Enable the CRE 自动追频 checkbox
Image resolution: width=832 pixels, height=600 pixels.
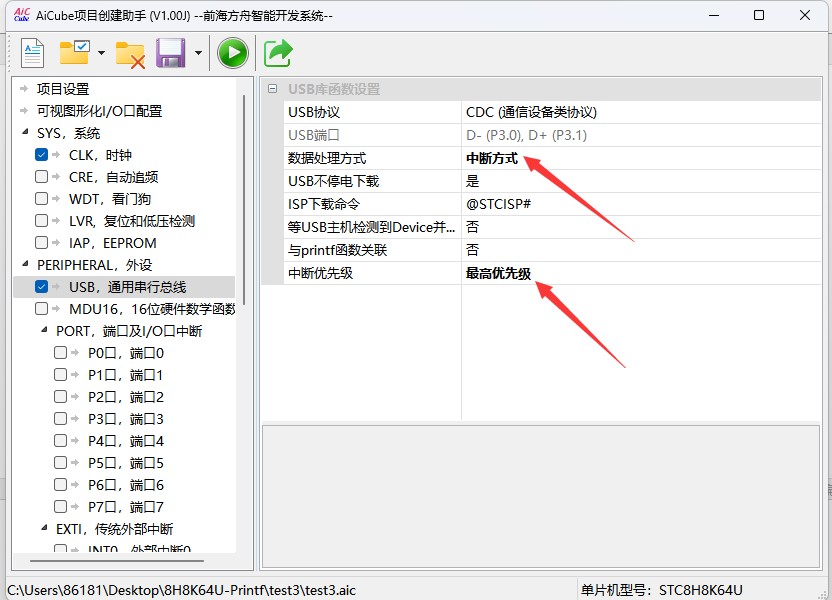(x=41, y=177)
